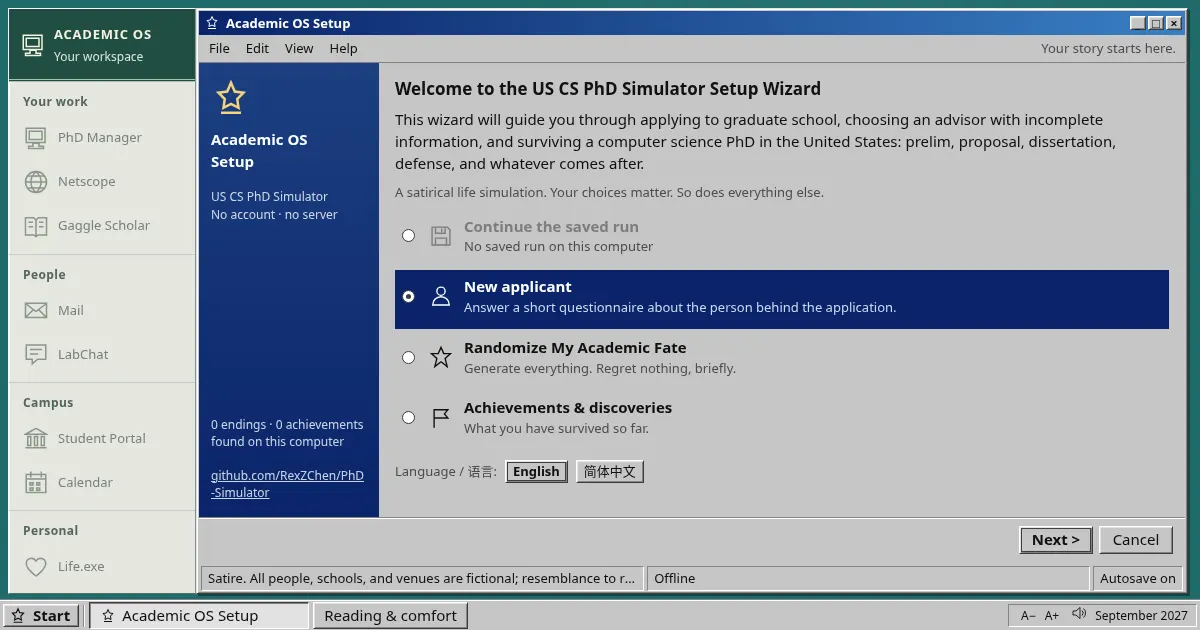Open the GitHub PhD-Simulator link
Image resolution: width=1200 pixels, height=630 pixels.
tap(287, 484)
